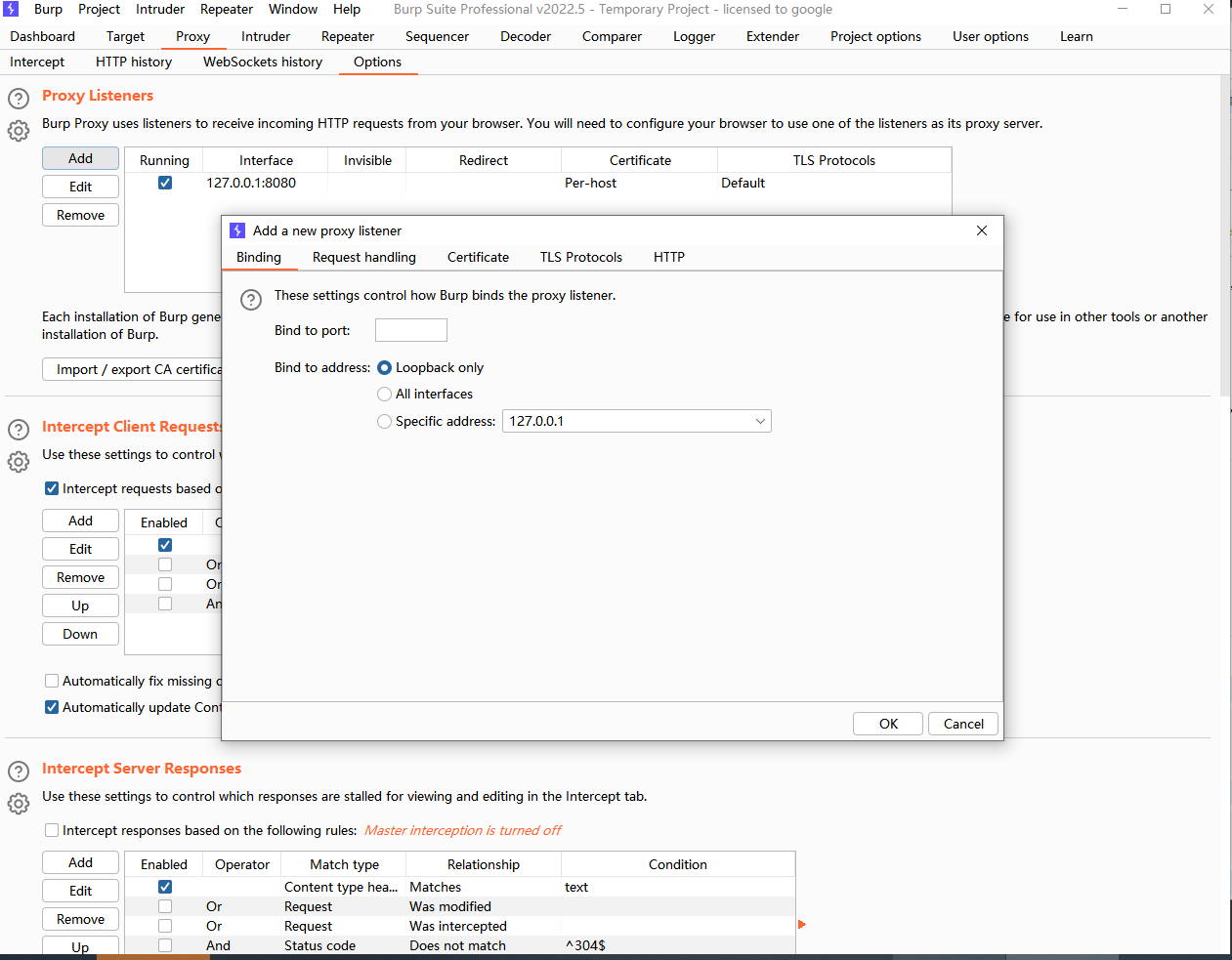The width and height of the screenshot is (1232, 960).
Task: Switch to the Comparer tab
Action: pyautogui.click(x=612, y=36)
